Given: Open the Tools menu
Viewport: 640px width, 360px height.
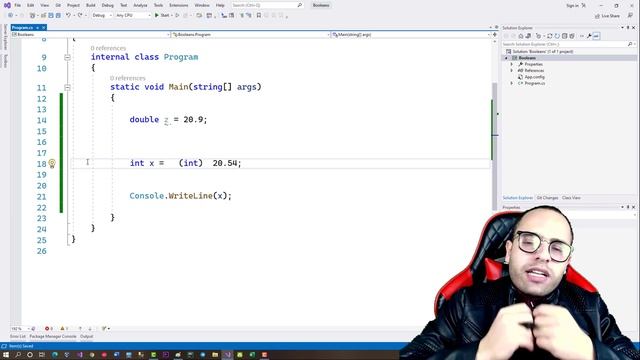Looking at the screenshot, I should (x=158, y=5).
